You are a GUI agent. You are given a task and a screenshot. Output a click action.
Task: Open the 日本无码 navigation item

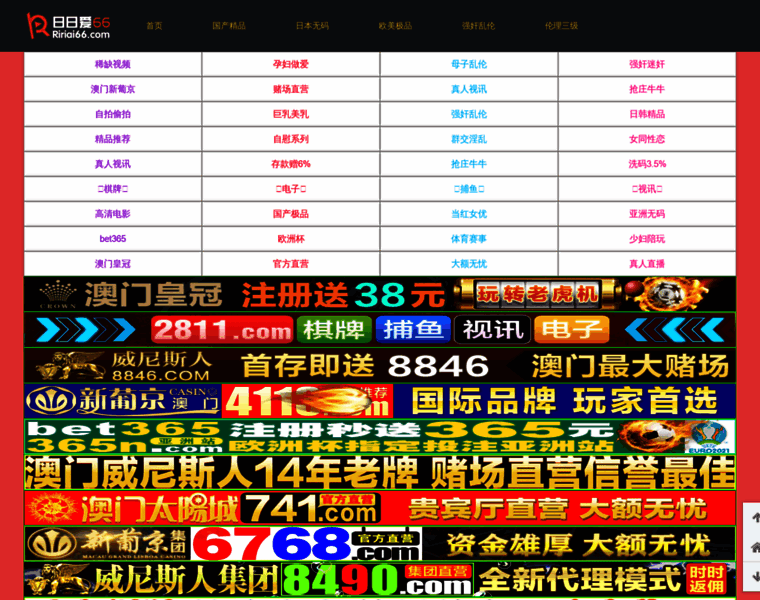coord(312,26)
